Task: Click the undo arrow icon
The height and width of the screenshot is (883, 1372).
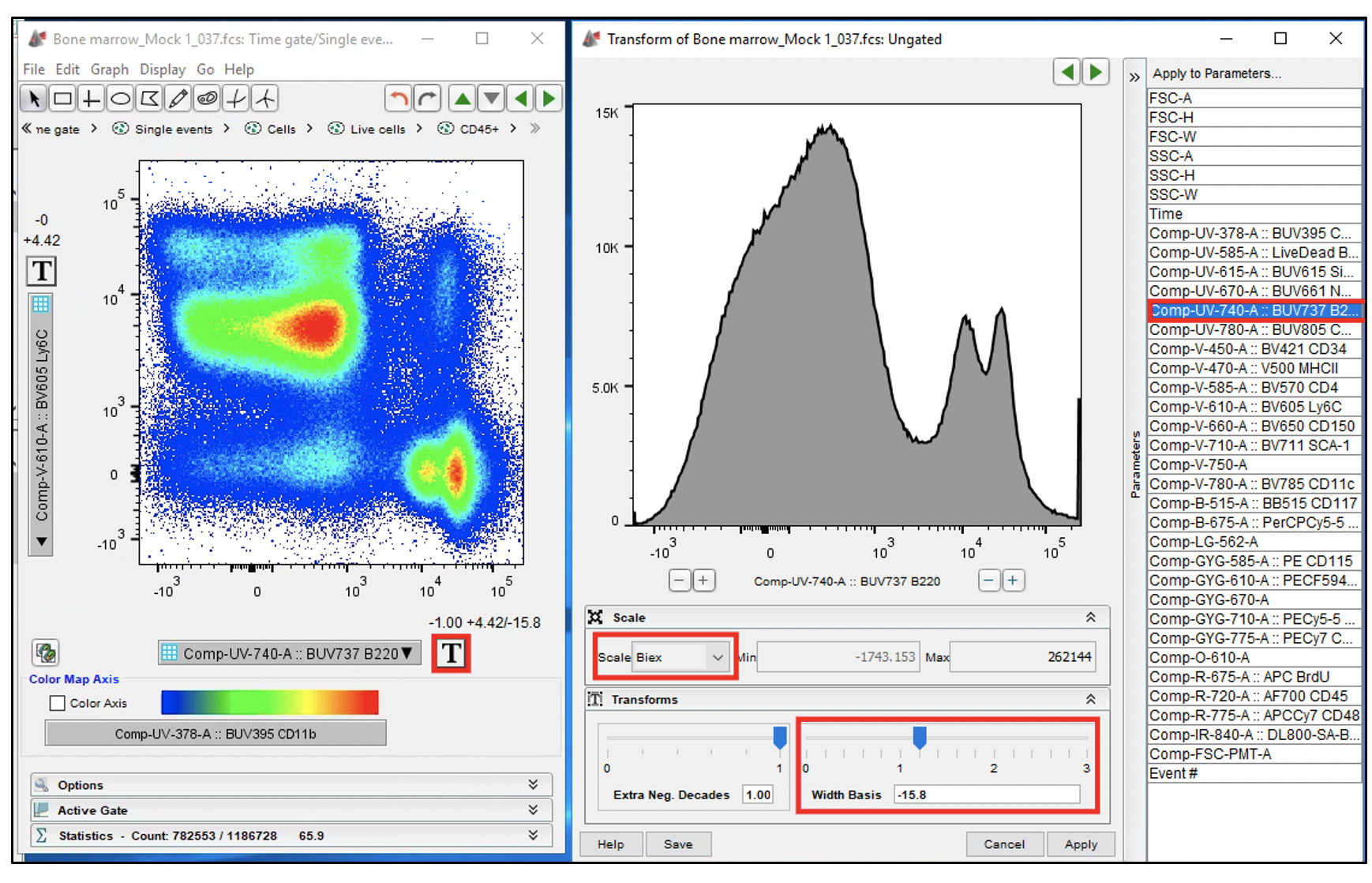Action: click(x=399, y=99)
